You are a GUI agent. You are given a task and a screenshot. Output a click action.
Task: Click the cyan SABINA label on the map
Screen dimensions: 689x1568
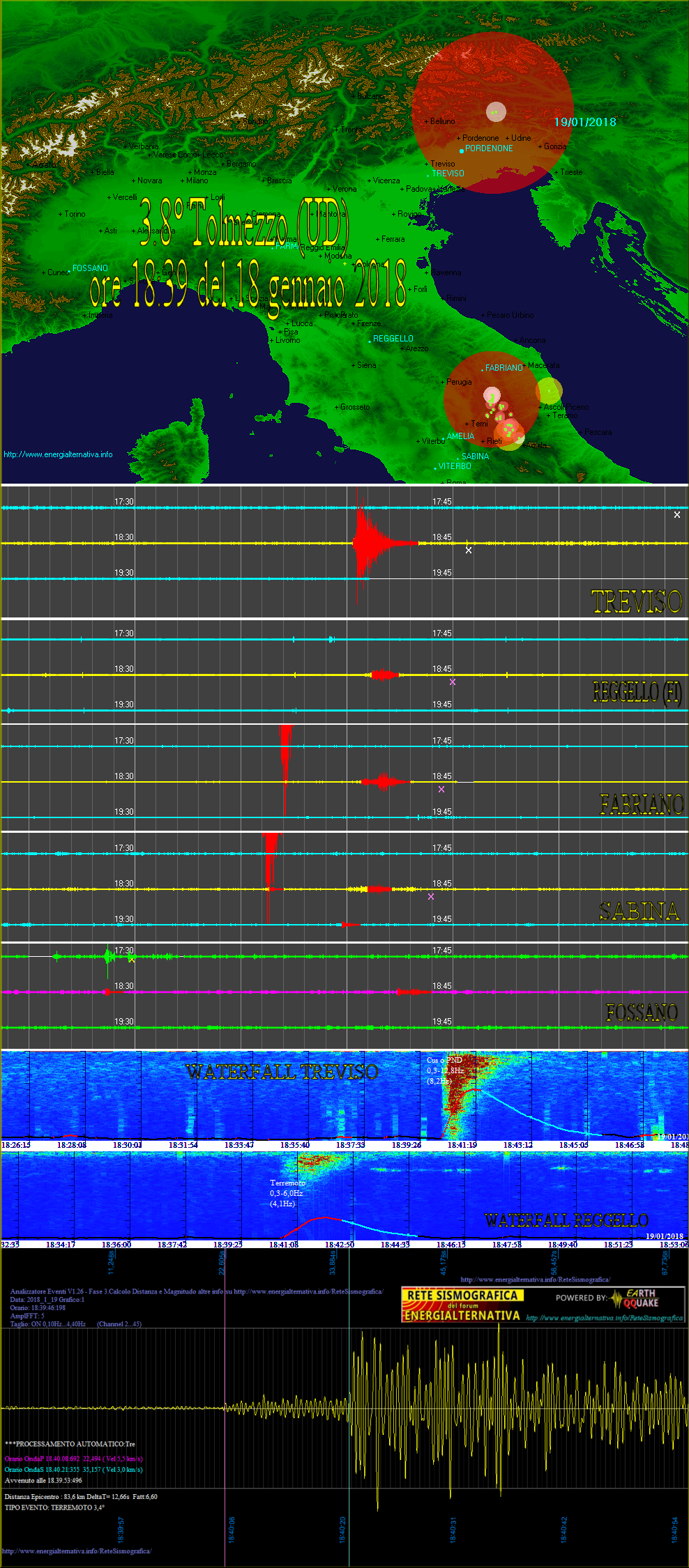point(475,456)
